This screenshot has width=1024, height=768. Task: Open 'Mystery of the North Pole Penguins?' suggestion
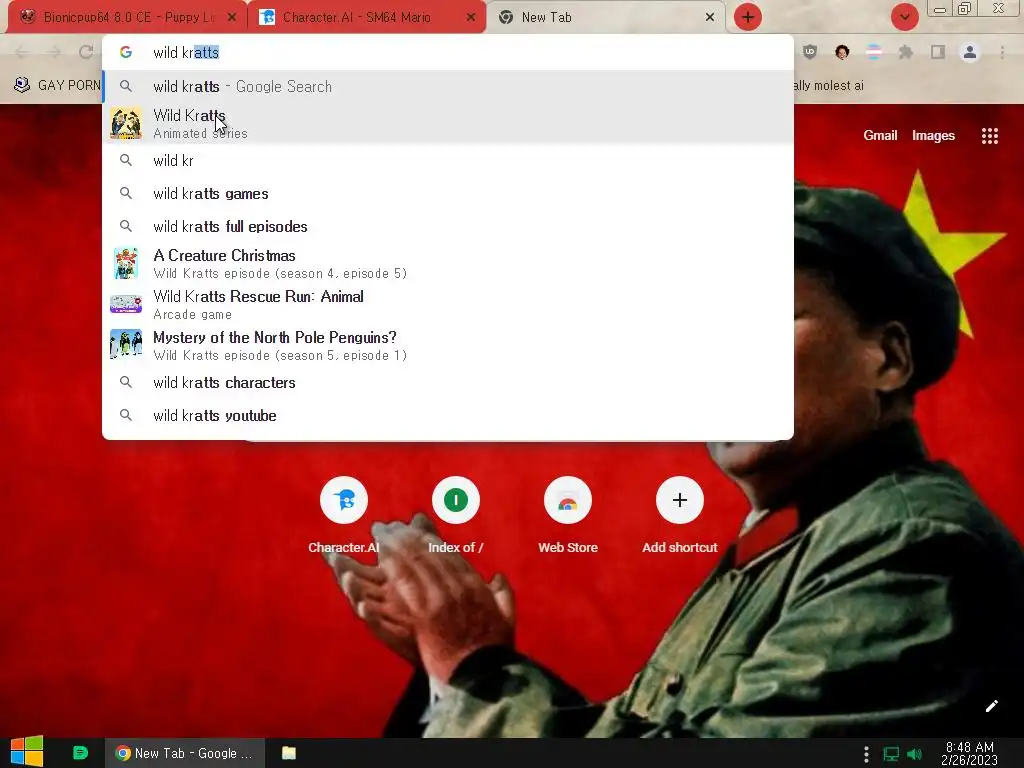pos(448,345)
